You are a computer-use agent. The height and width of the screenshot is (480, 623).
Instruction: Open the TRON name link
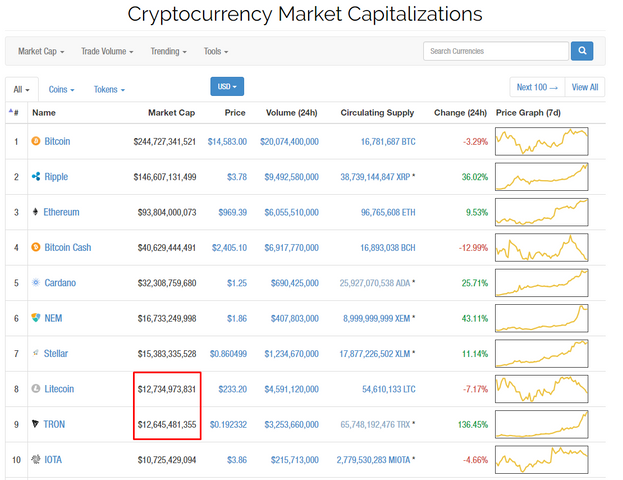[x=54, y=424]
